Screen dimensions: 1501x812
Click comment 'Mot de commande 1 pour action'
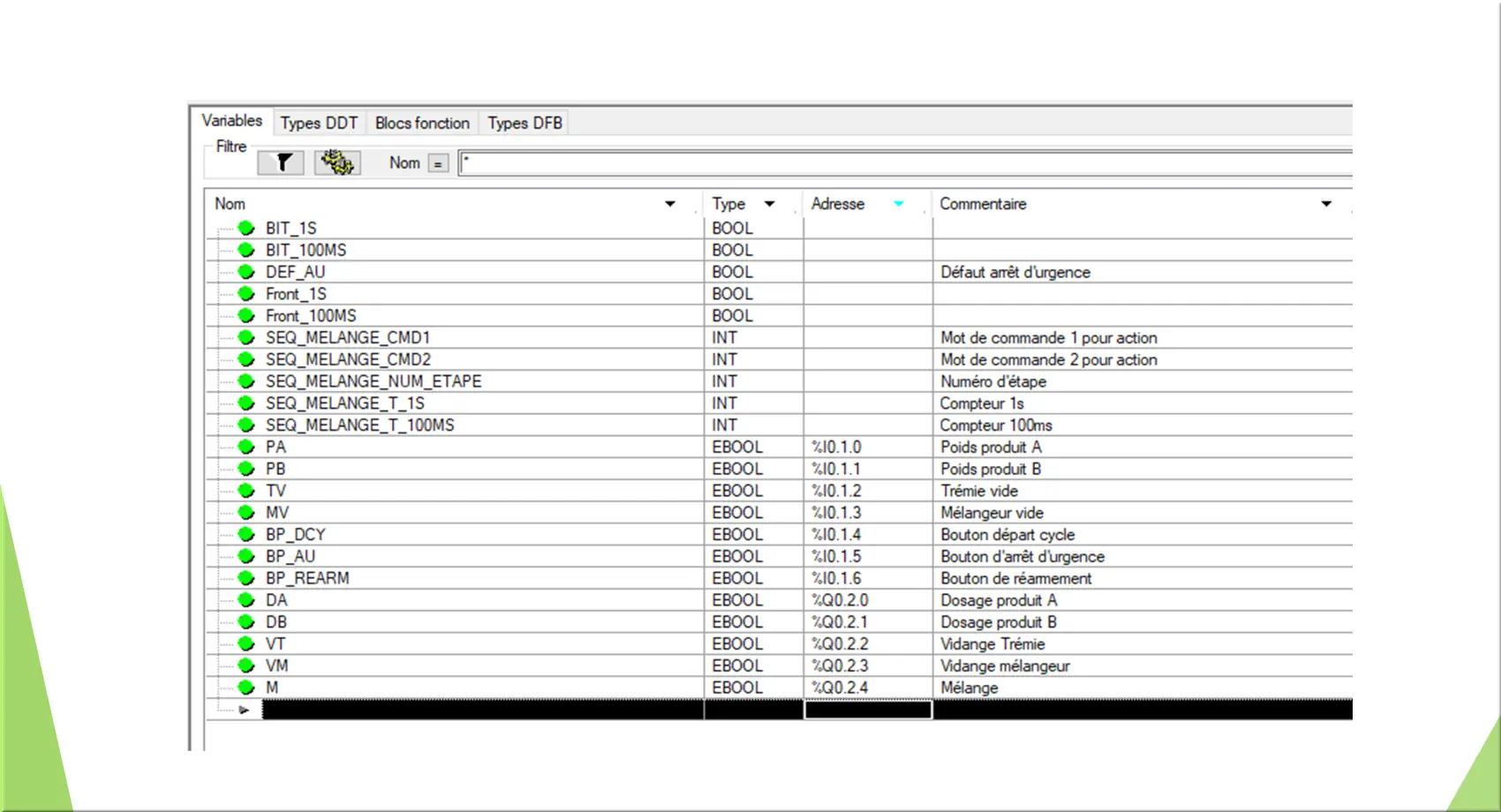1049,338
